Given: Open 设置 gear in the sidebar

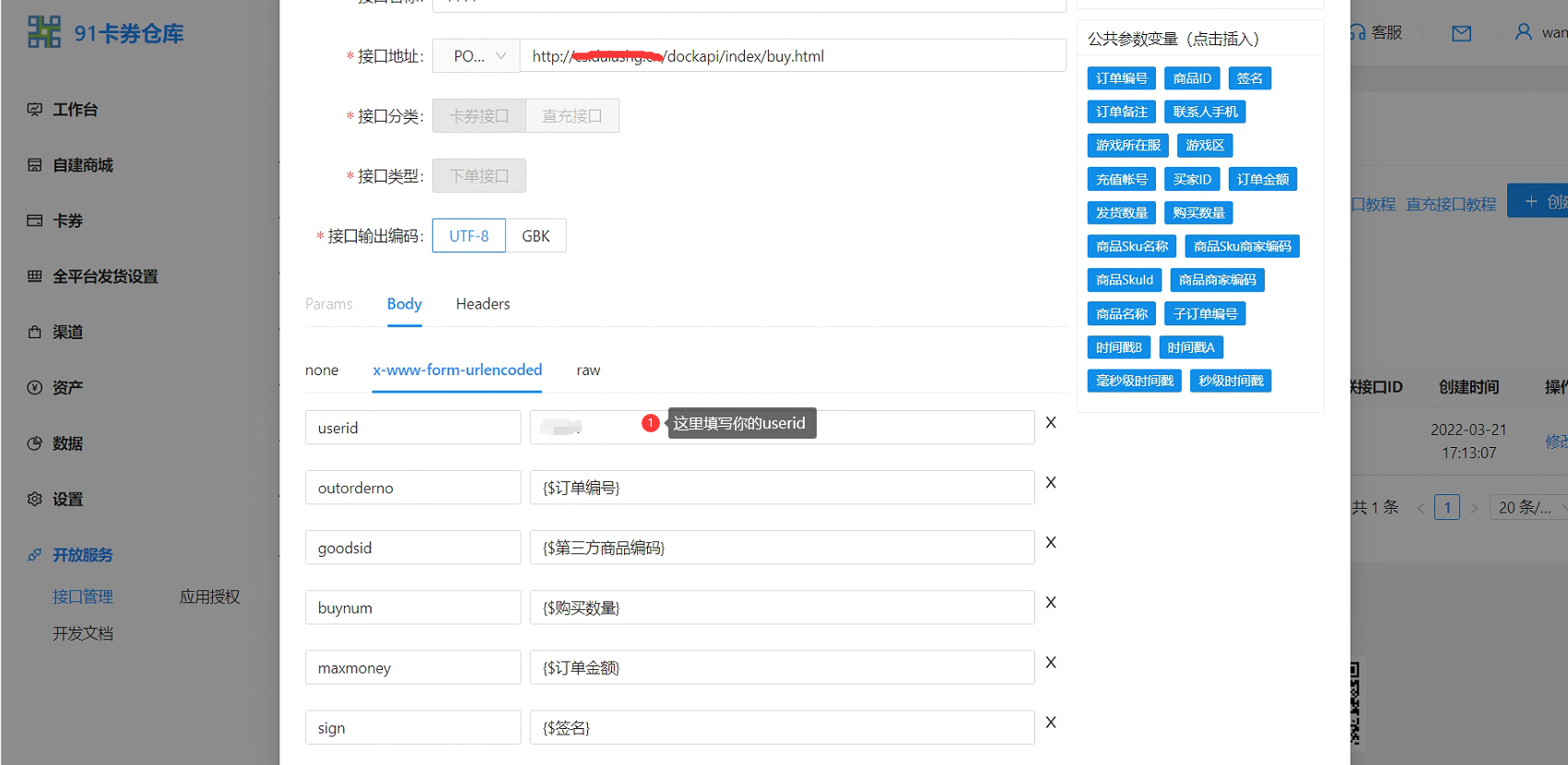Looking at the screenshot, I should [x=35, y=499].
